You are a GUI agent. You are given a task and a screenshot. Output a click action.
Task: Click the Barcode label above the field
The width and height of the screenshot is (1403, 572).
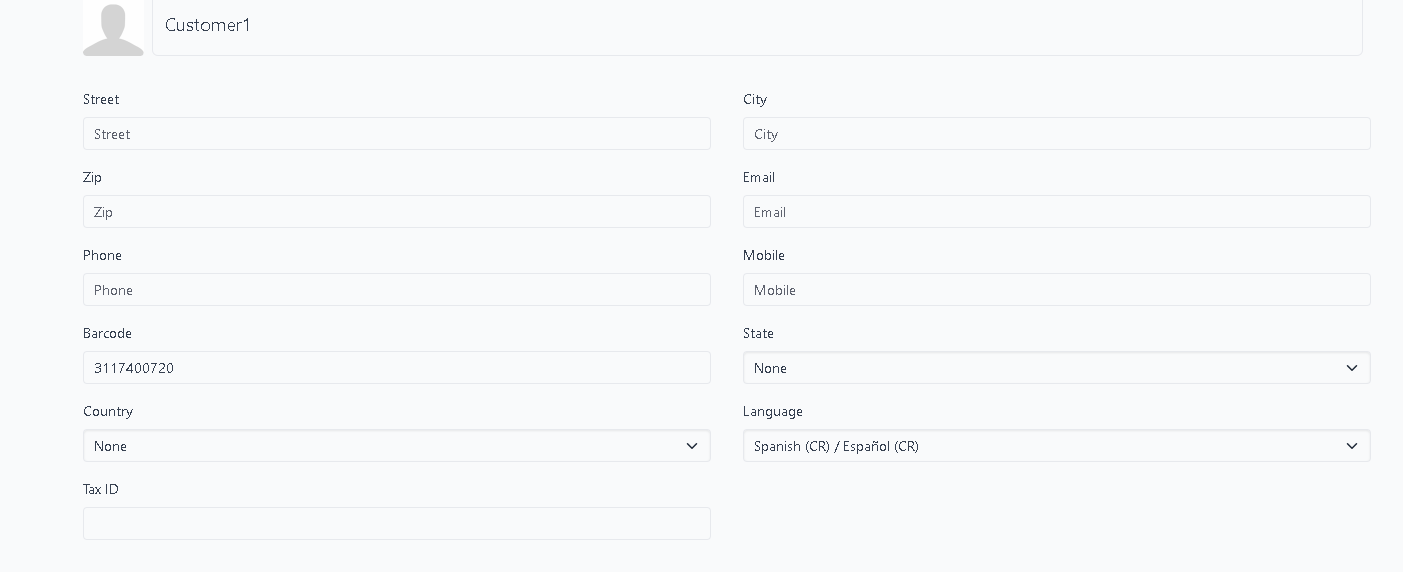[107, 334]
